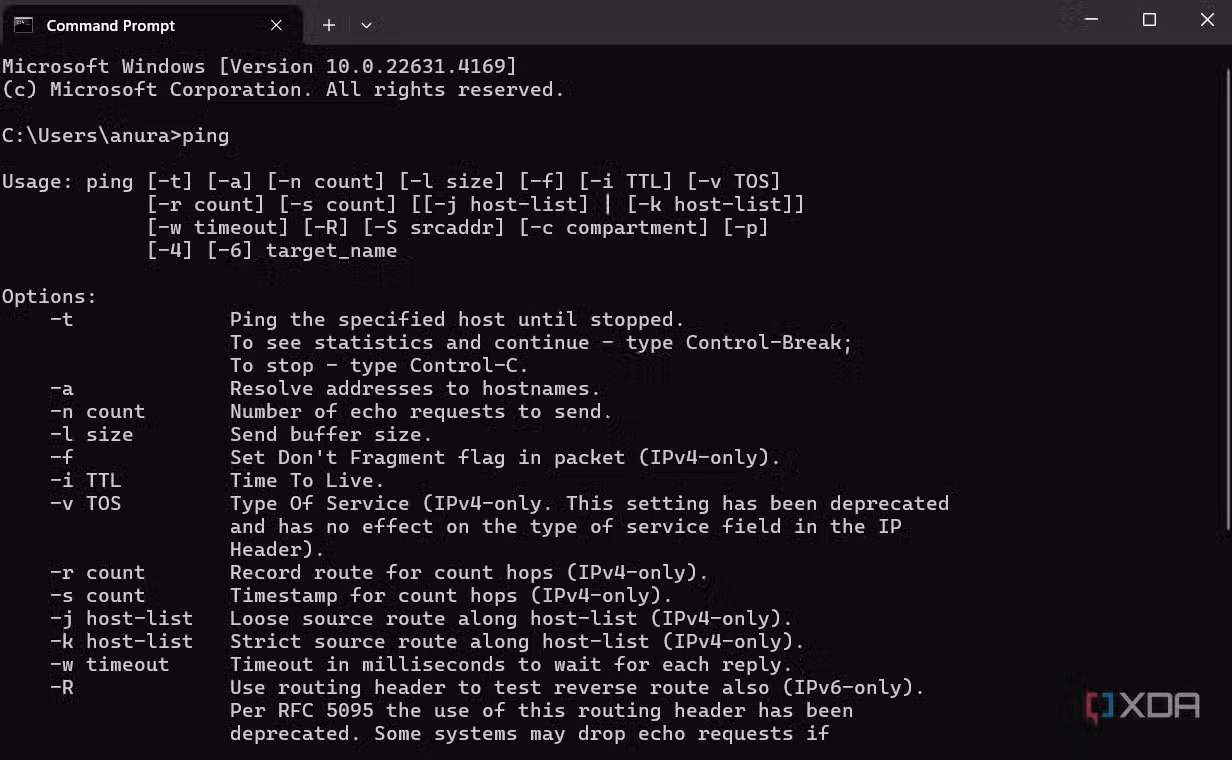1232x760 pixels.
Task: Click the Command Prompt tab icon
Action: click(x=23, y=25)
